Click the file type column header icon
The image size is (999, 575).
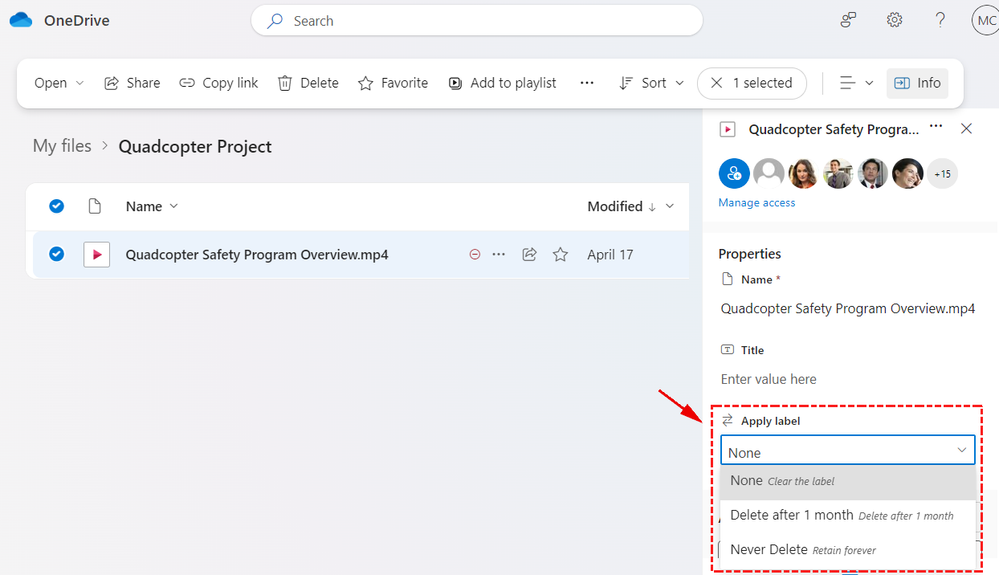point(94,206)
